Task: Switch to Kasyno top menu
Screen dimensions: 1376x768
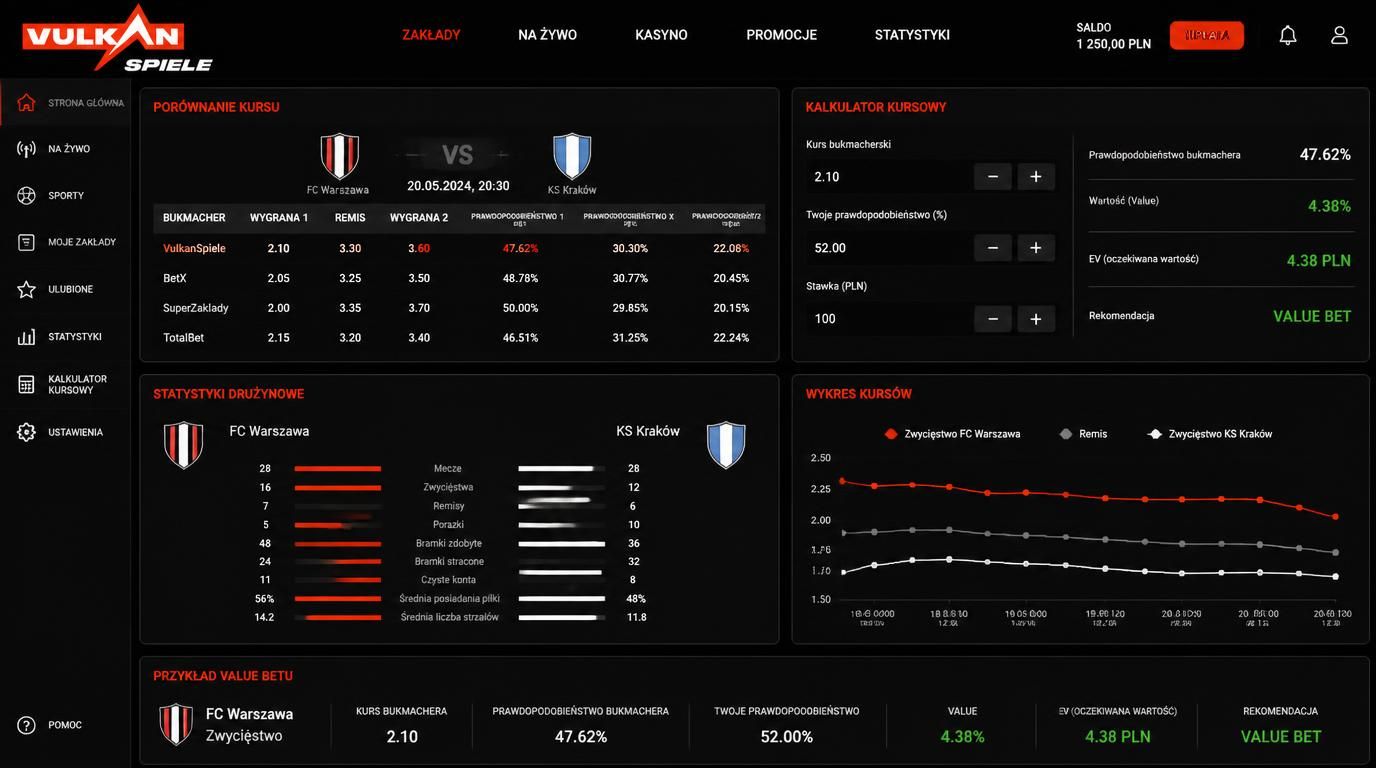Action: point(661,35)
